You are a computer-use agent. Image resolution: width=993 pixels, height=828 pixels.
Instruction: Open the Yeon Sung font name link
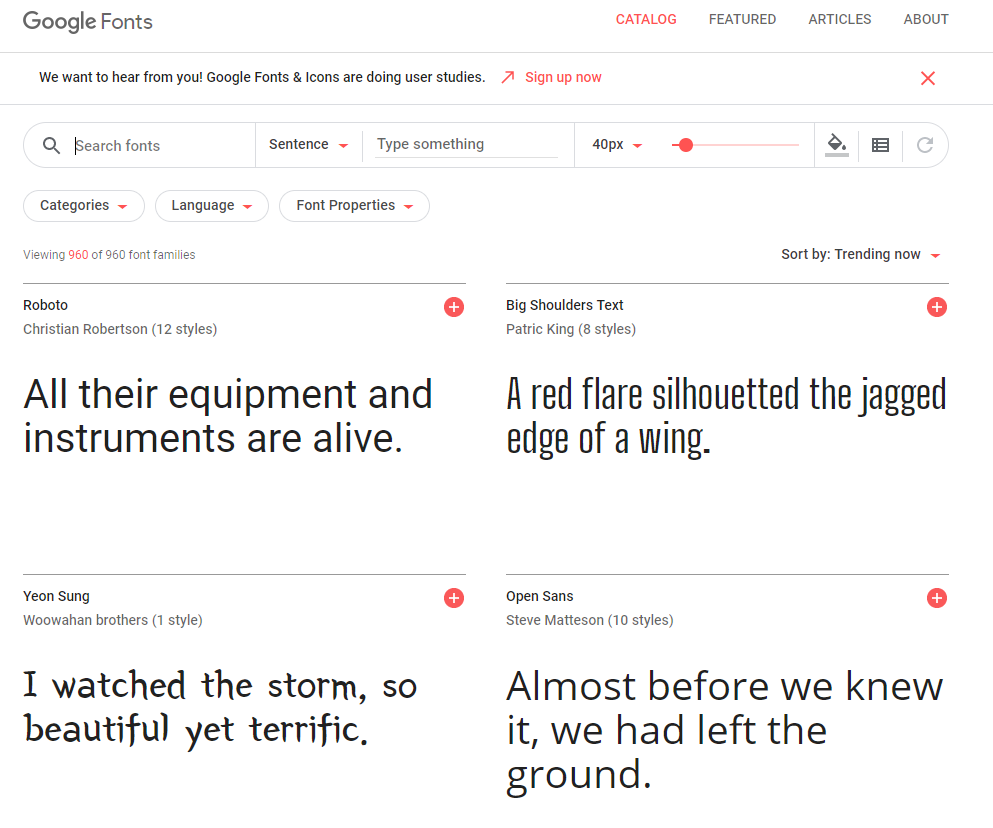pyautogui.click(x=56, y=596)
